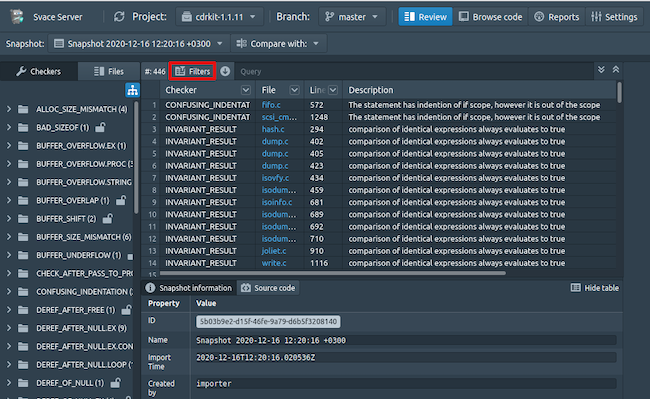Expand the ALLOC_SIZE_MISMATCH (4) folder
Screen dimensions: 650x399
pyautogui.click(x=9, y=109)
